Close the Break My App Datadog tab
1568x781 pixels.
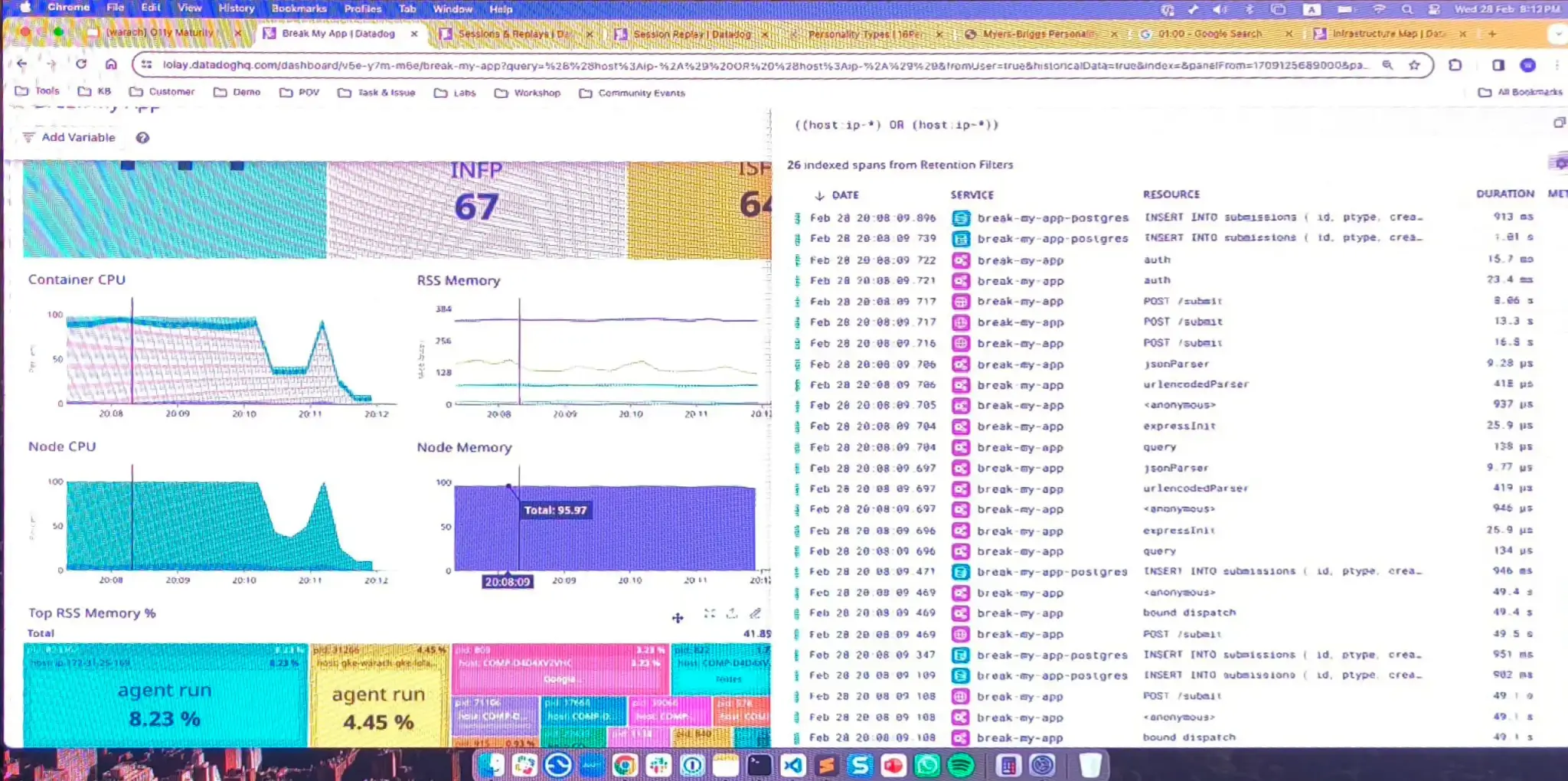coord(414,34)
